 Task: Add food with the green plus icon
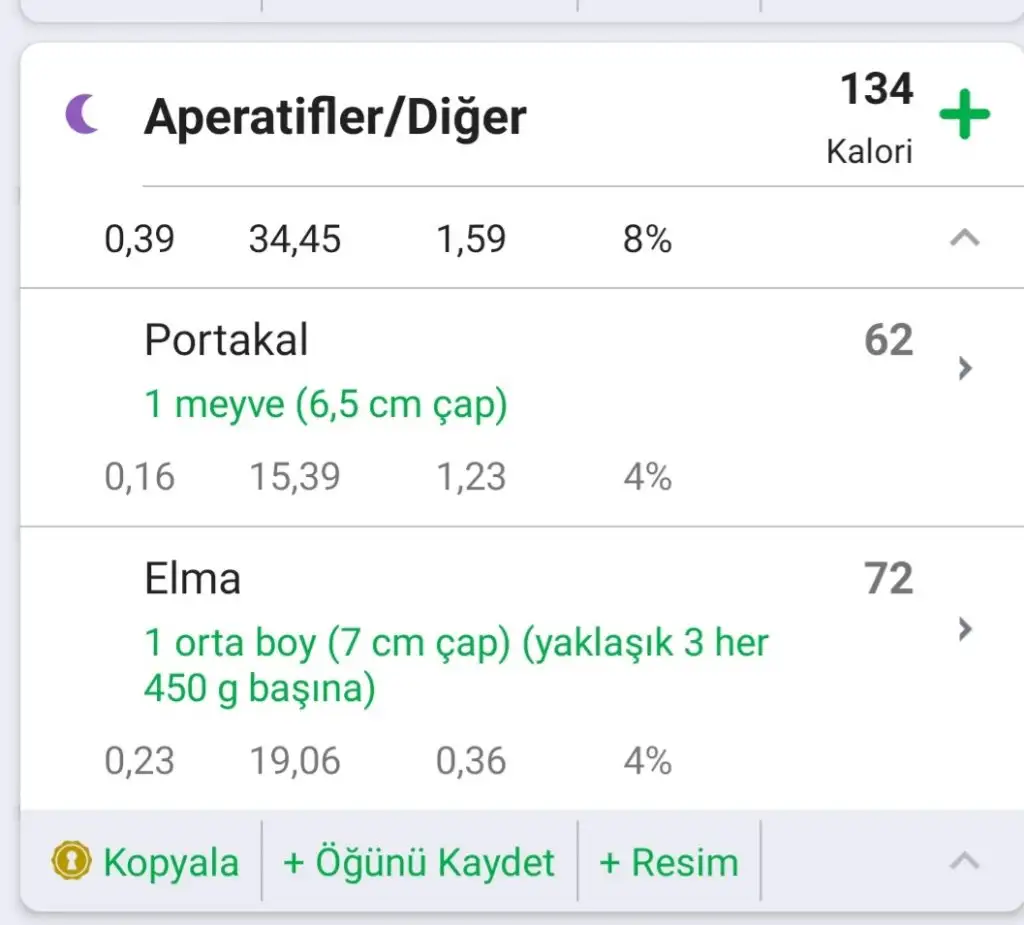964,115
